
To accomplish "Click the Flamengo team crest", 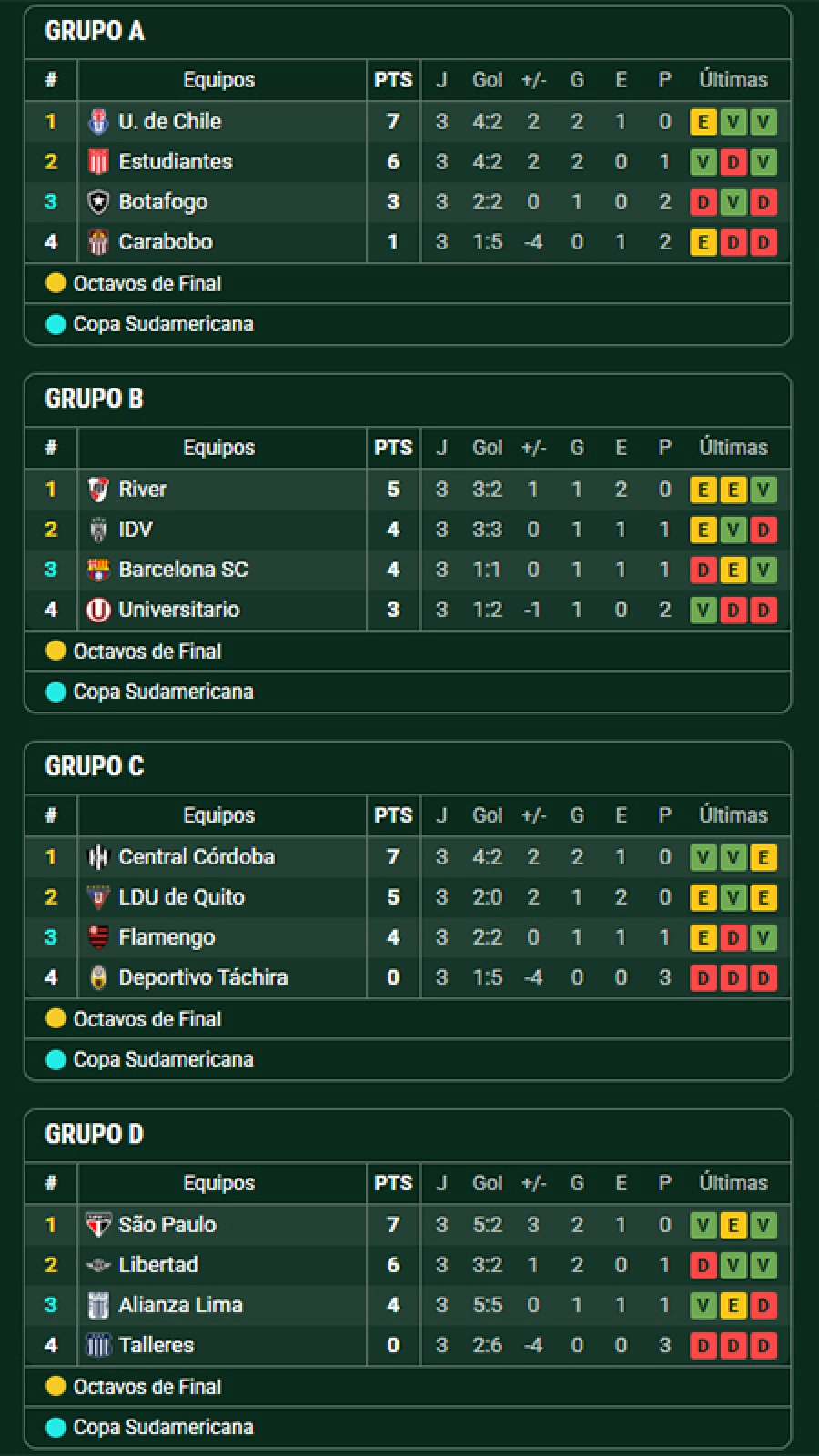I will (x=98, y=937).
